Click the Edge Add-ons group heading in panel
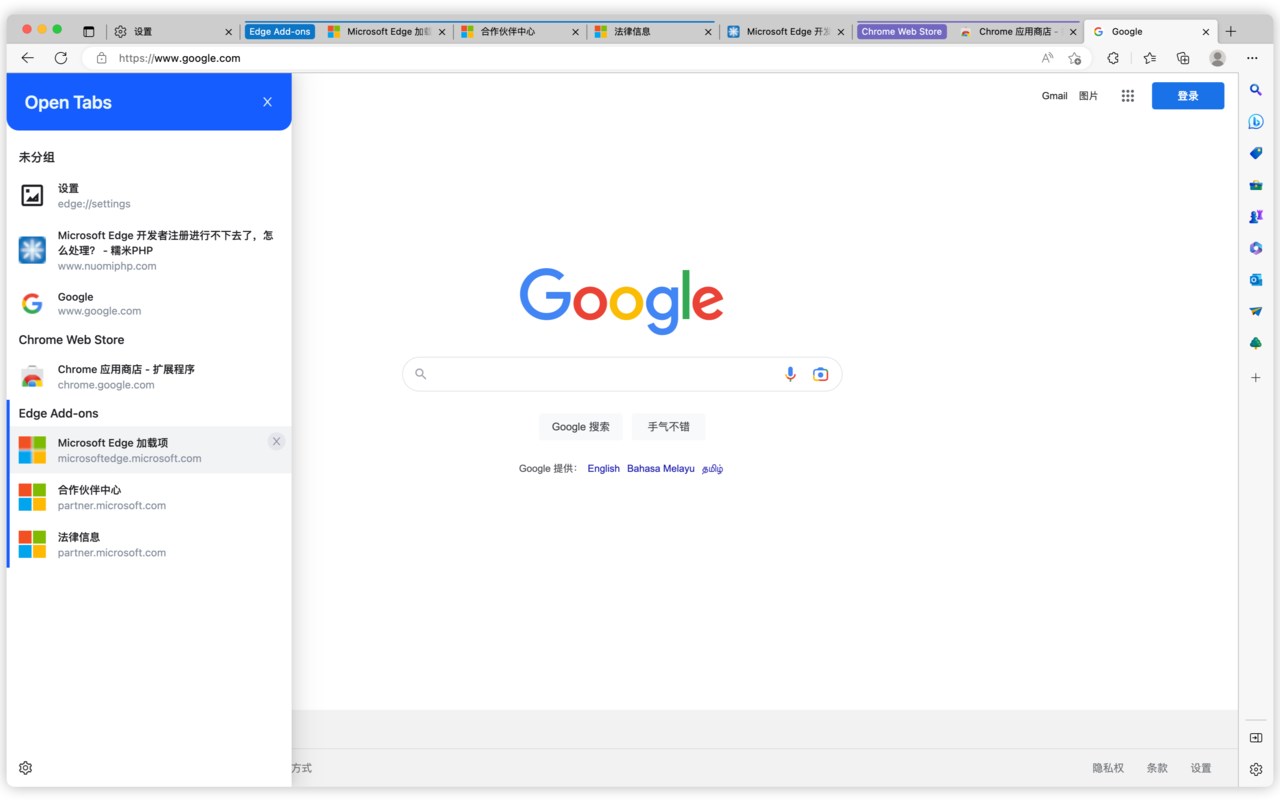Viewport: 1280px width, 800px height. click(x=58, y=413)
